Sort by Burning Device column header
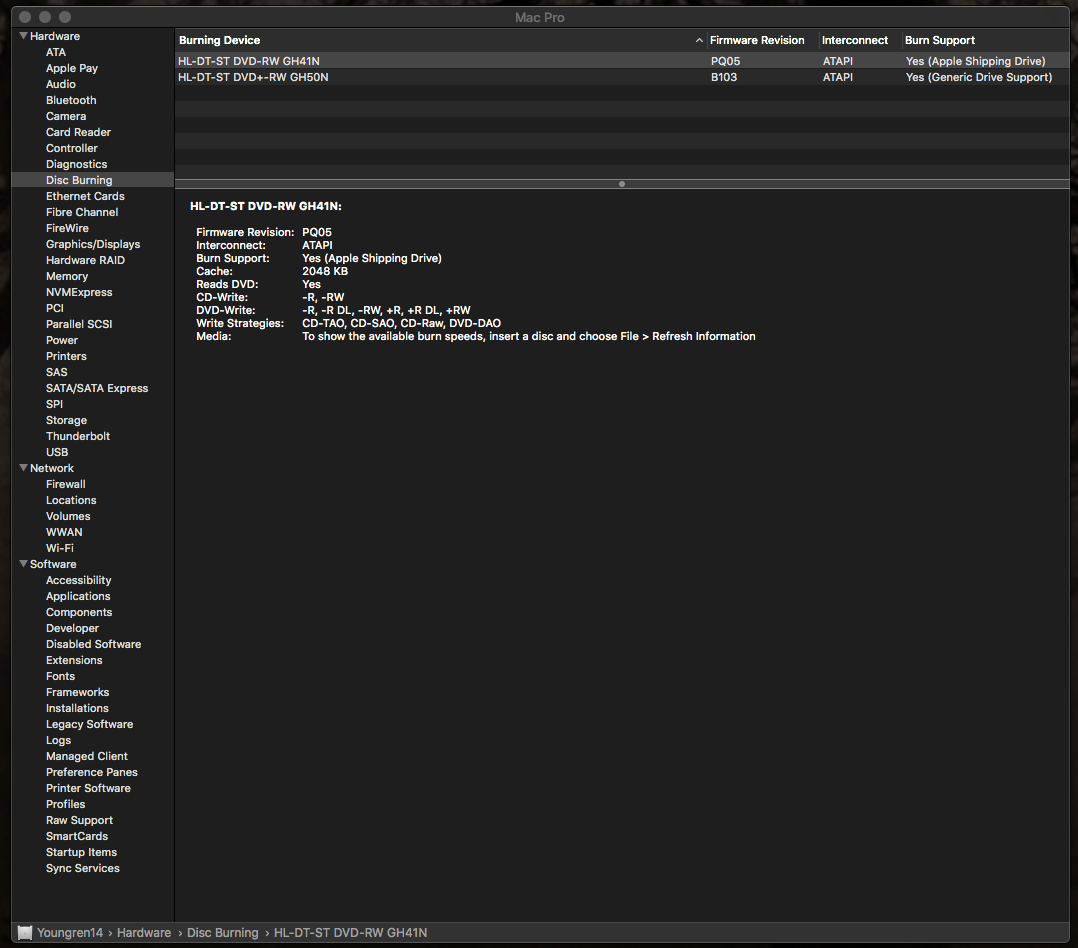Screen dimensions: 1078x948 pos(219,40)
